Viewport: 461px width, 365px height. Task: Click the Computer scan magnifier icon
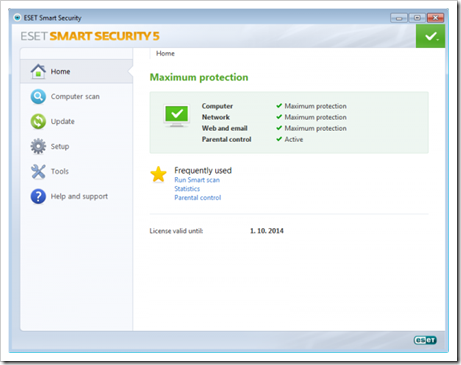[38, 97]
